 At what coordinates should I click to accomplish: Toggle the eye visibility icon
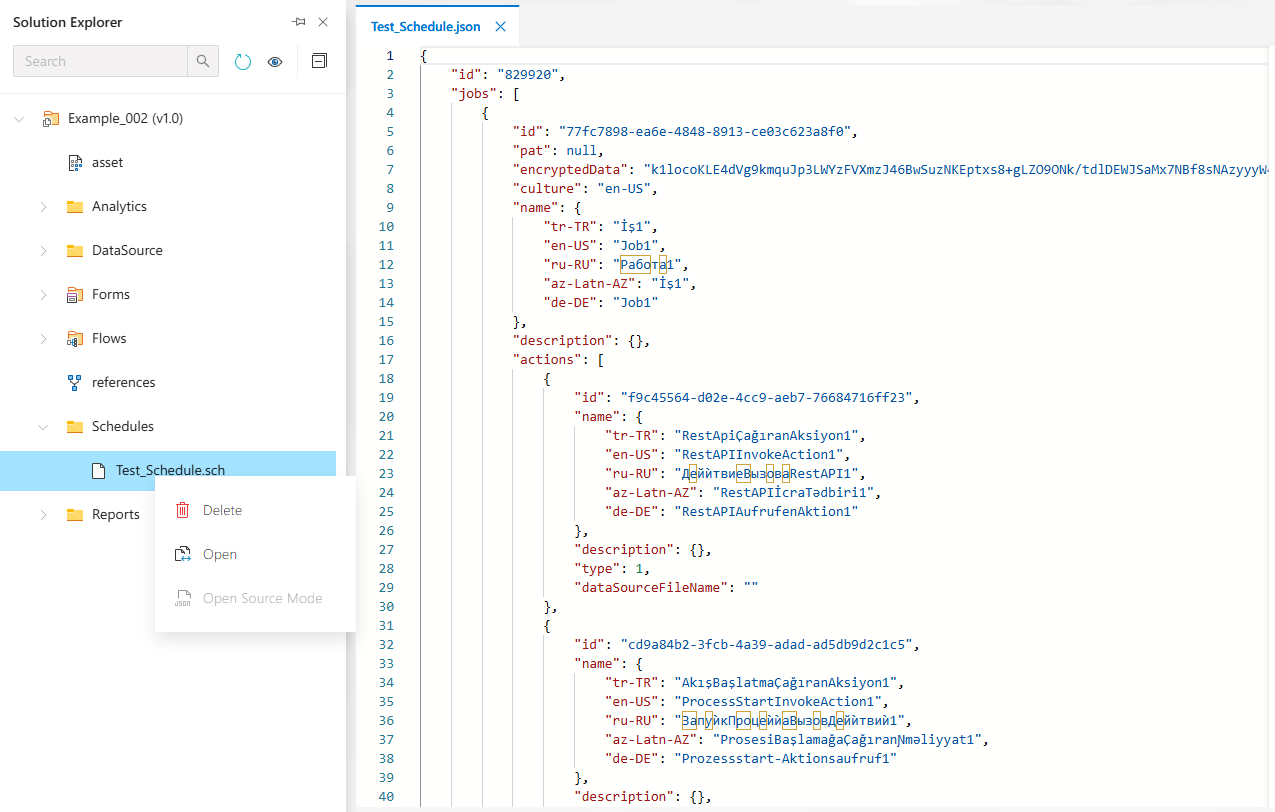pyautogui.click(x=275, y=62)
